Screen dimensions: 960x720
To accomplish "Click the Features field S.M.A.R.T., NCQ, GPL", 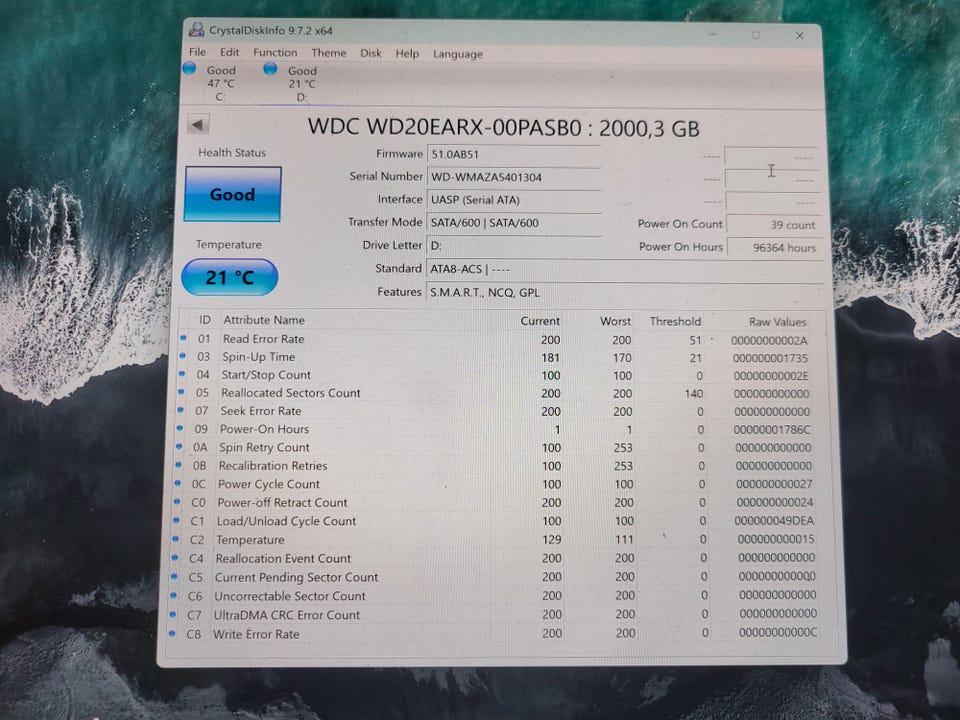I will [x=624, y=292].
